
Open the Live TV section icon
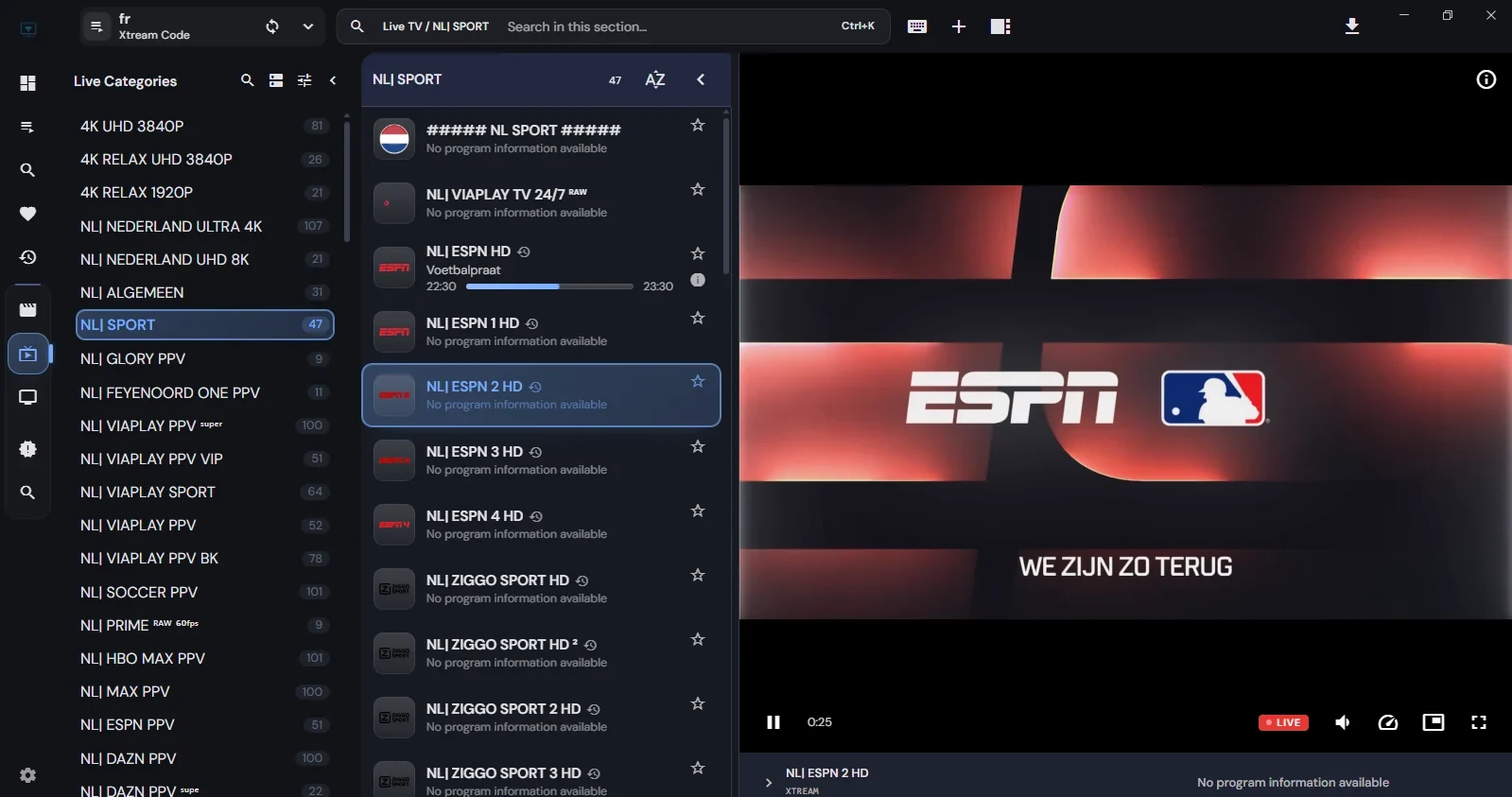[27, 355]
